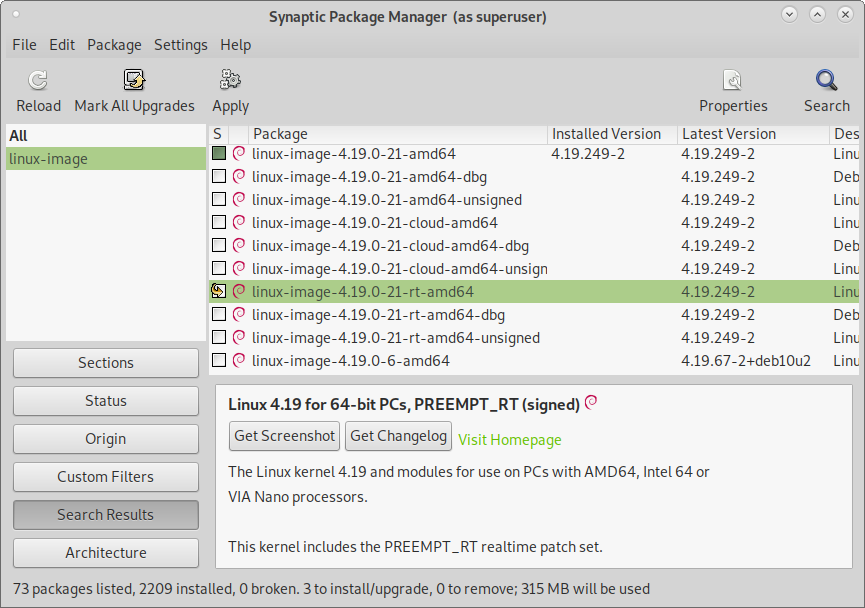Sort by Installed Version column header
This screenshot has height=608, width=865.
612,134
